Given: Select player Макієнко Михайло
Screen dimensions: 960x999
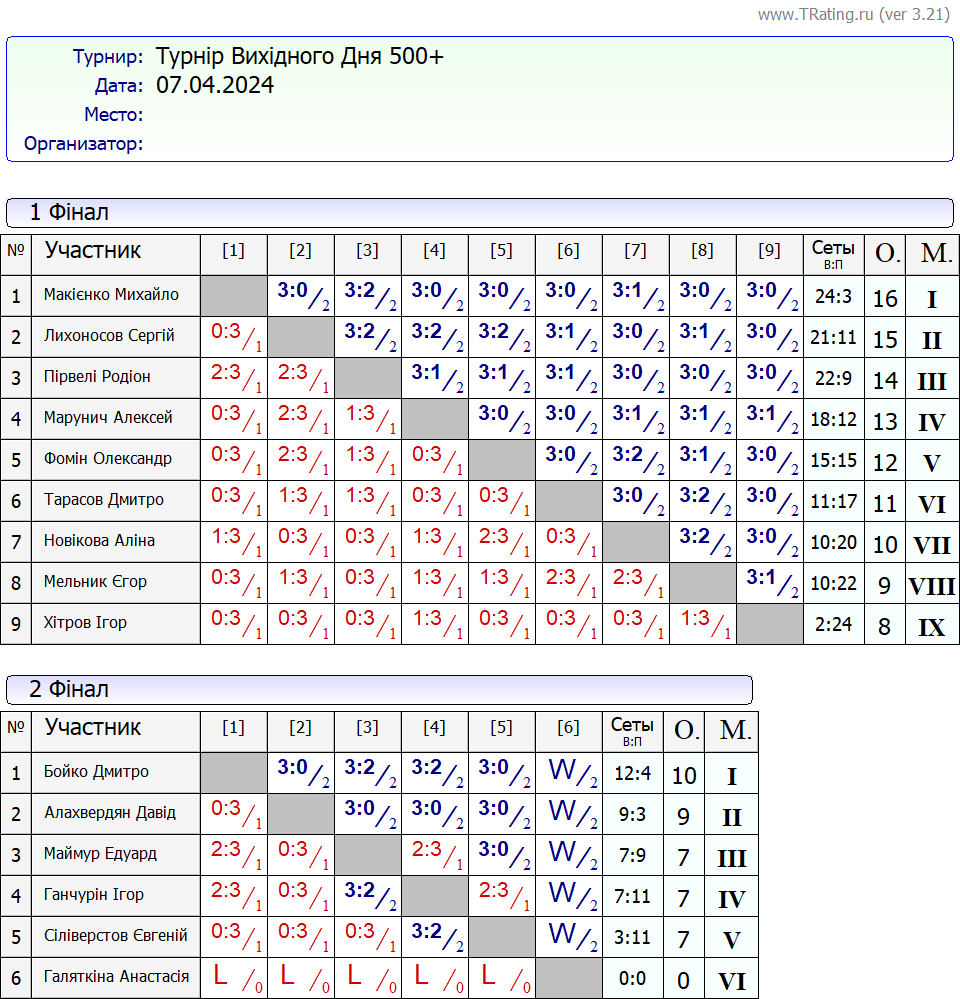Looking at the screenshot, I should [x=111, y=295].
